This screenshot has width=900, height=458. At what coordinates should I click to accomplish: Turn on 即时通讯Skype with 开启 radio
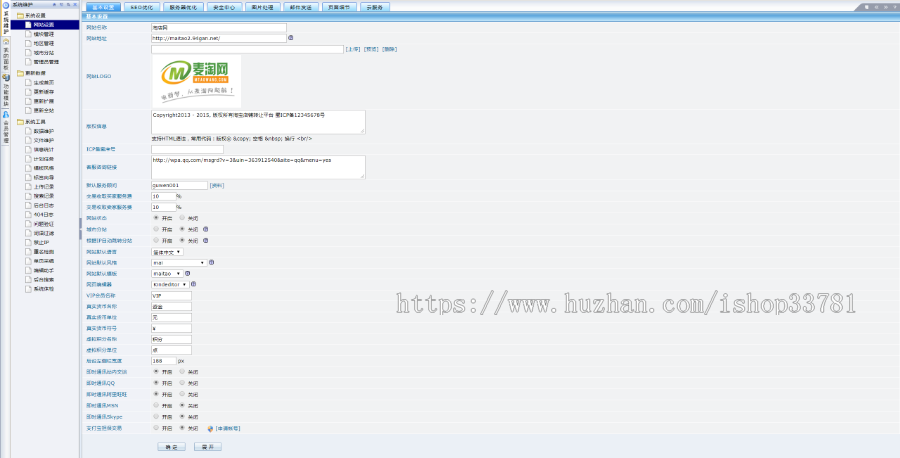[156, 417]
